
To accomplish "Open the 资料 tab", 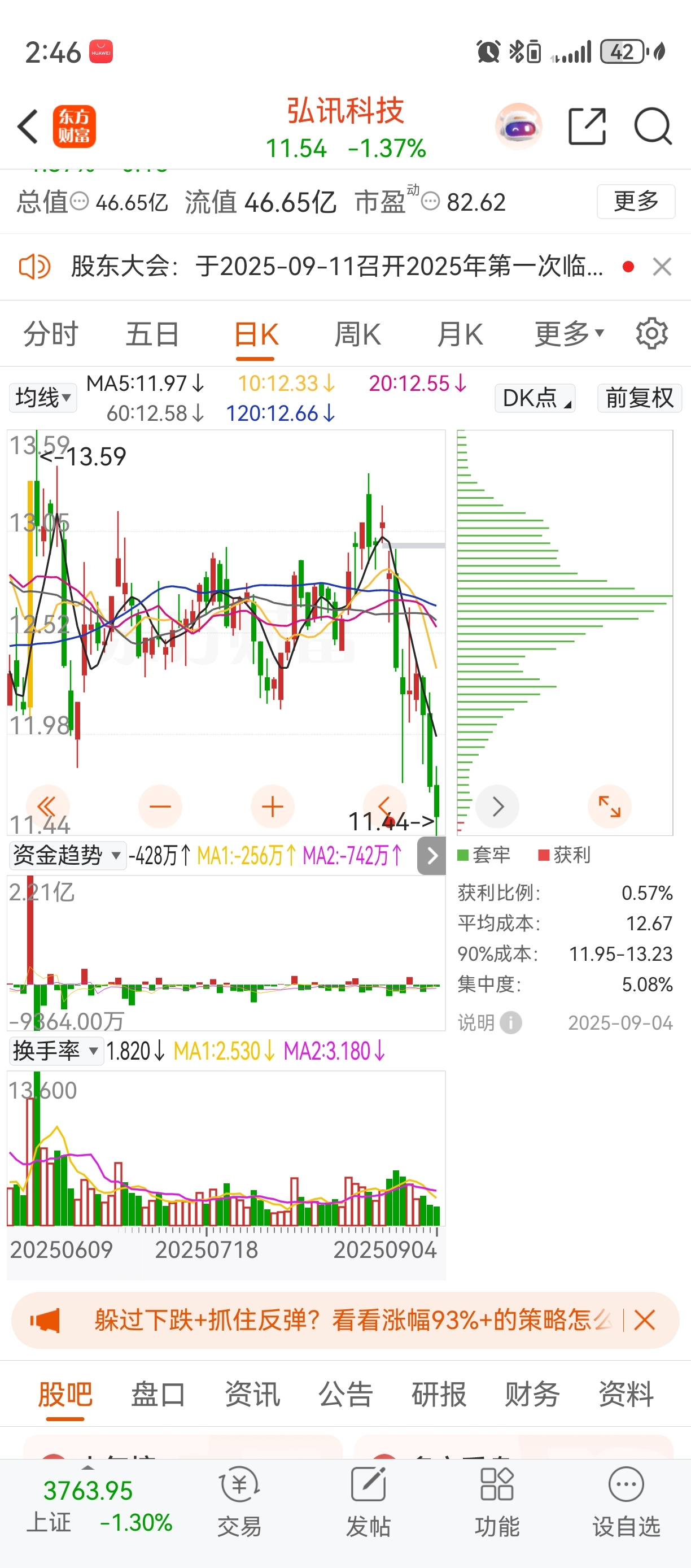I will pos(626,1394).
